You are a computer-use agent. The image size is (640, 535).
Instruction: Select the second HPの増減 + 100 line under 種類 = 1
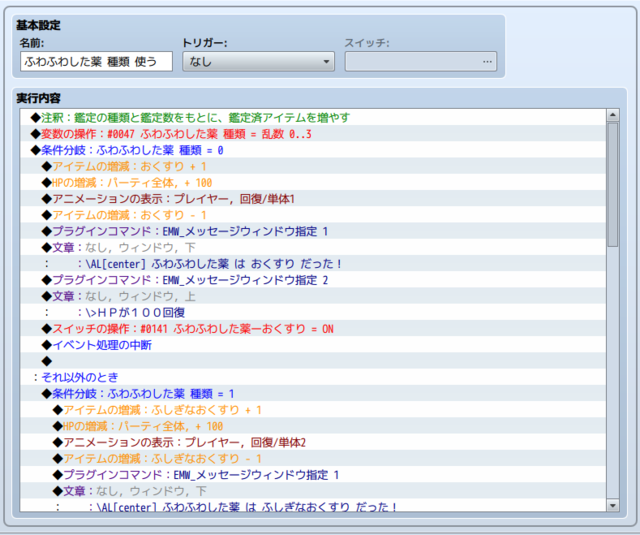pos(313,426)
